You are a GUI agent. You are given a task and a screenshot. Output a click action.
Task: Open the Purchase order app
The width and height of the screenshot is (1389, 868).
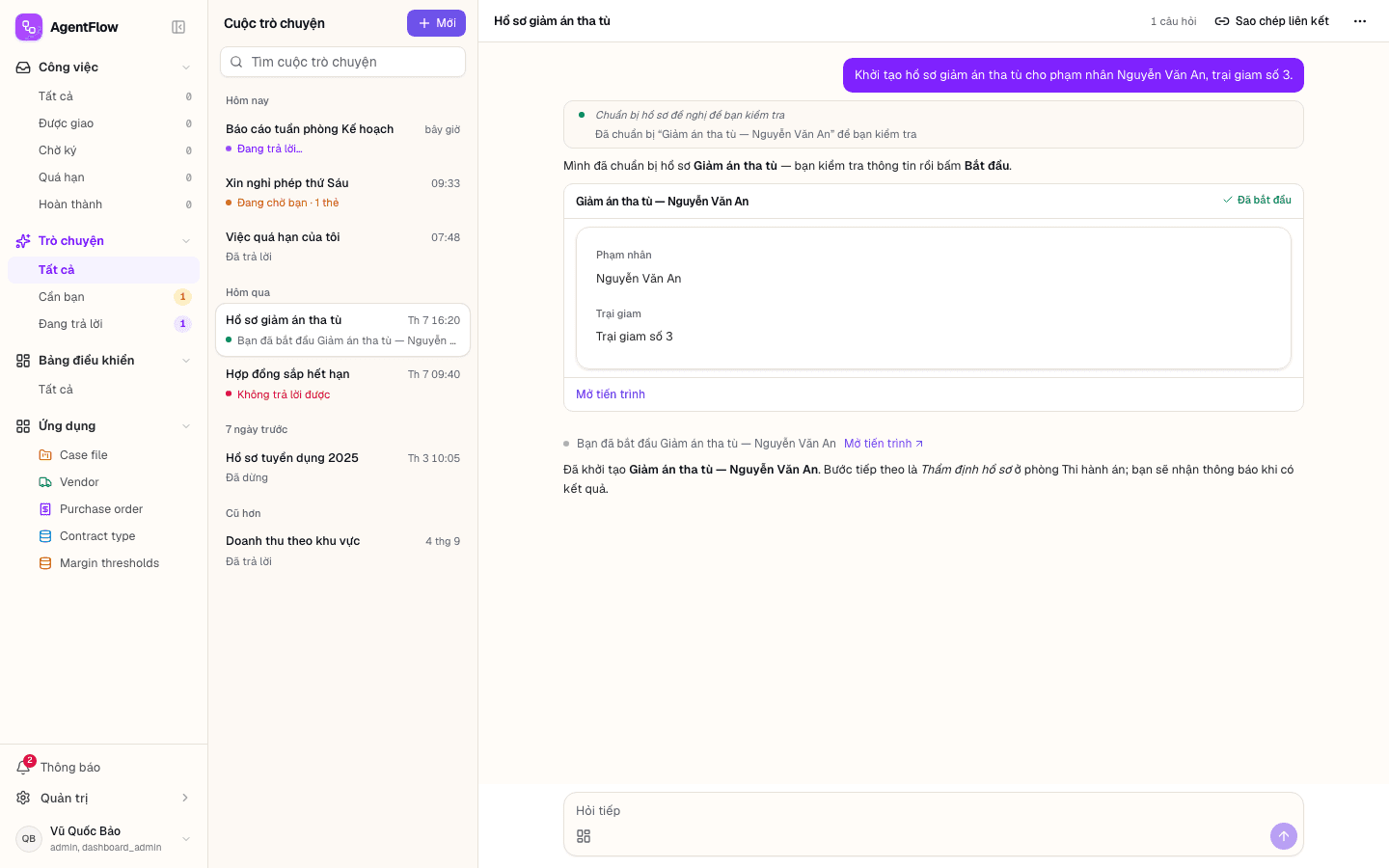point(103,509)
